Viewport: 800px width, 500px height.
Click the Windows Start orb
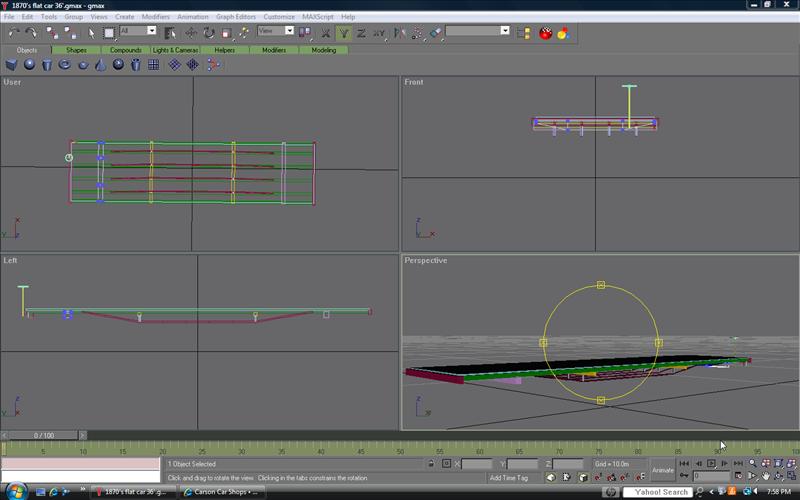(x=17, y=491)
